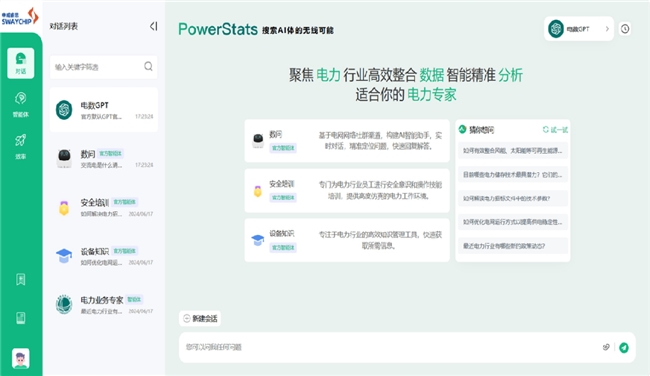Click the robot icon on the 数问 card
Image resolution: width=650 pixels, height=376 pixels.
point(258,141)
